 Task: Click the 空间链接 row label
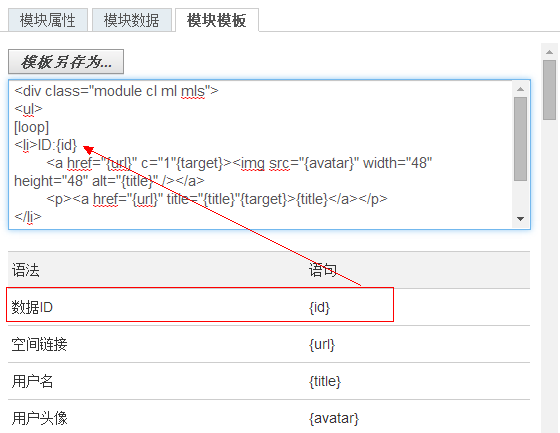coord(39,344)
